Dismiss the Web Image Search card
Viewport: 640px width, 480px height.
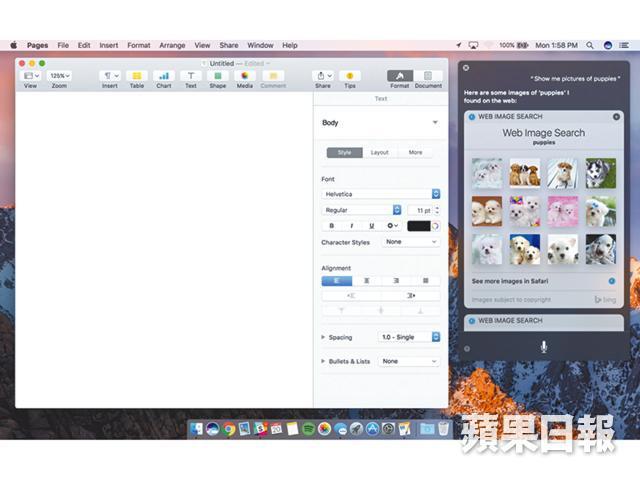tap(616, 117)
